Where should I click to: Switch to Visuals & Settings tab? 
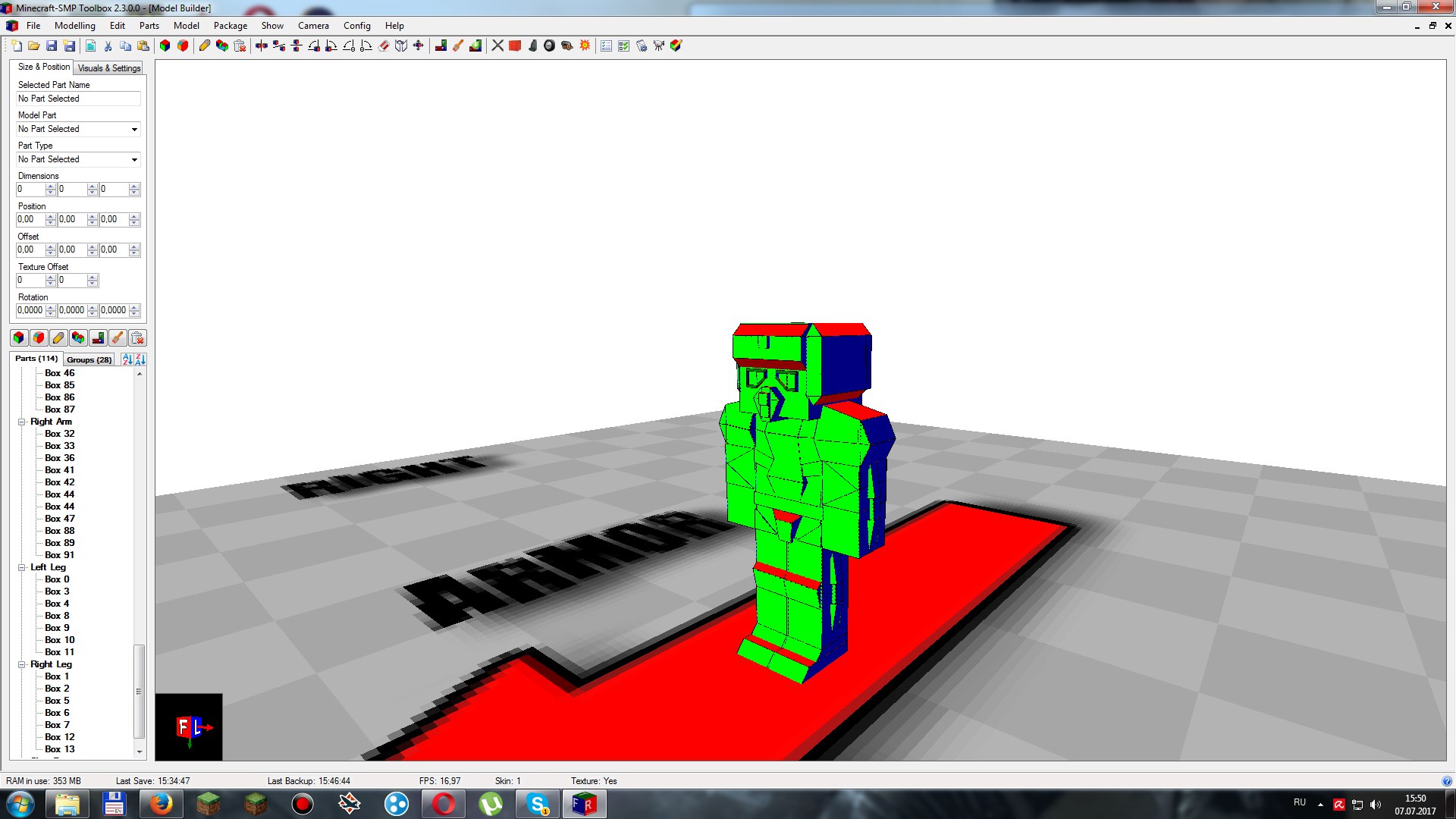click(109, 68)
